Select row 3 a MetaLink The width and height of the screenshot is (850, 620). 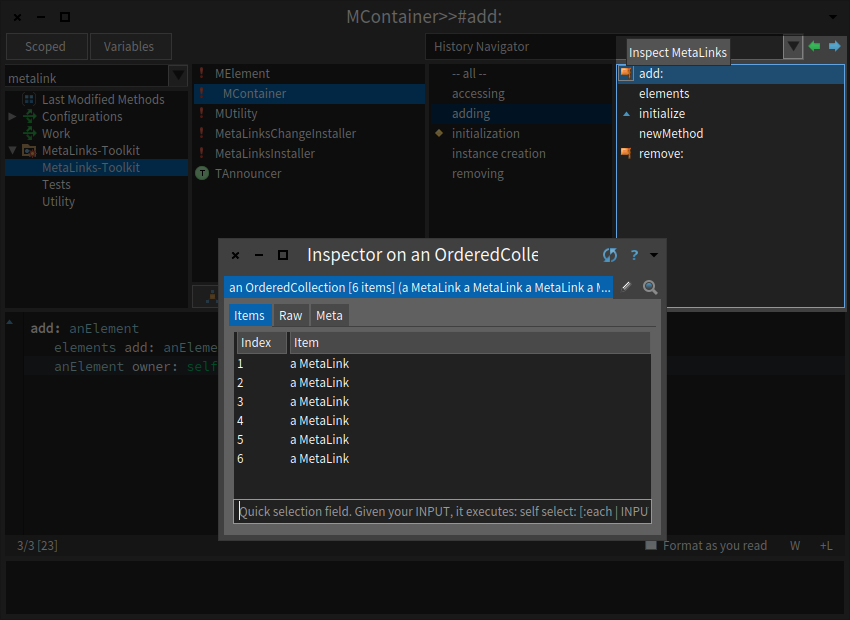(442, 402)
